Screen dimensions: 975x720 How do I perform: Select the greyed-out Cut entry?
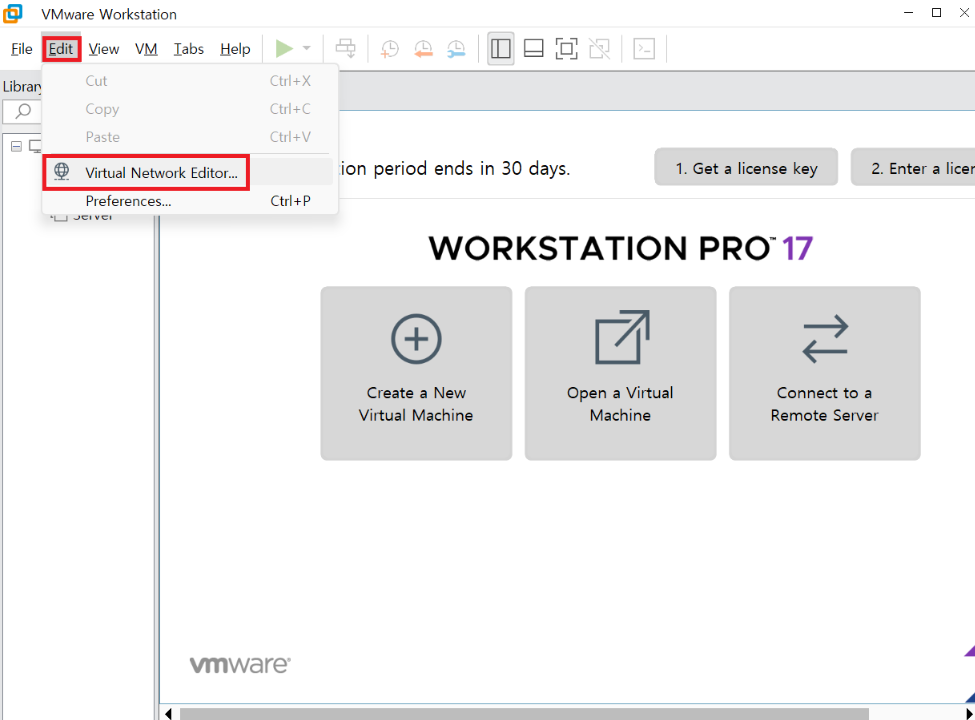pos(190,81)
